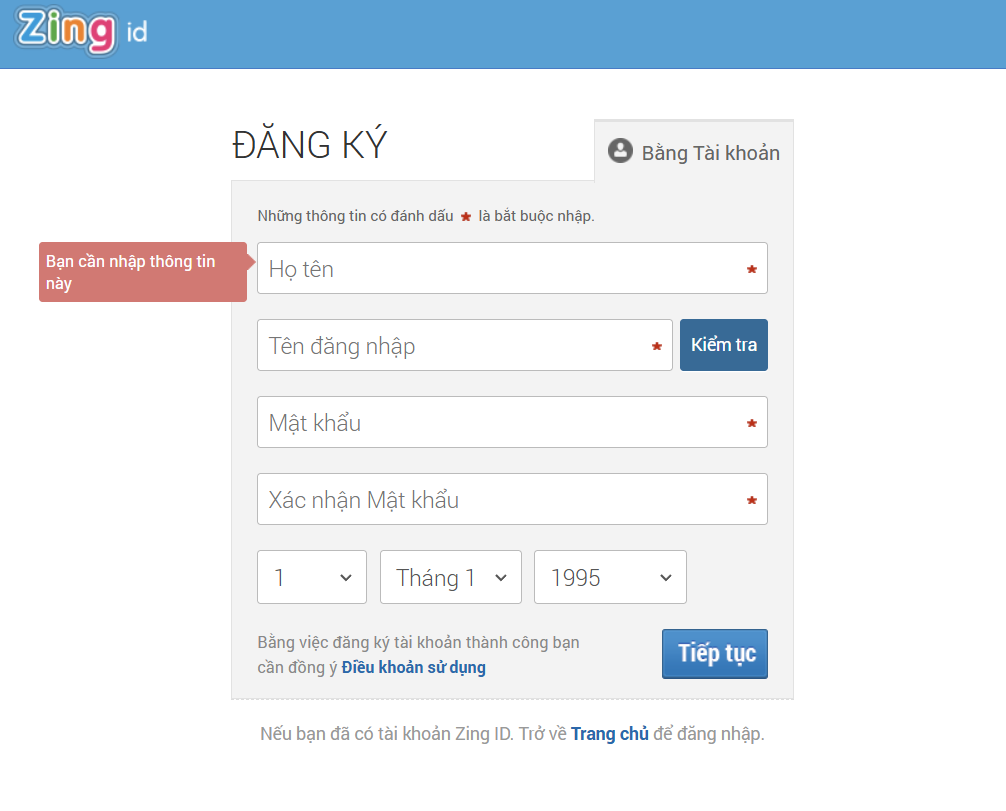The height and width of the screenshot is (811, 1006).
Task: Select the Mật khẩu password field
Action: coord(500,423)
